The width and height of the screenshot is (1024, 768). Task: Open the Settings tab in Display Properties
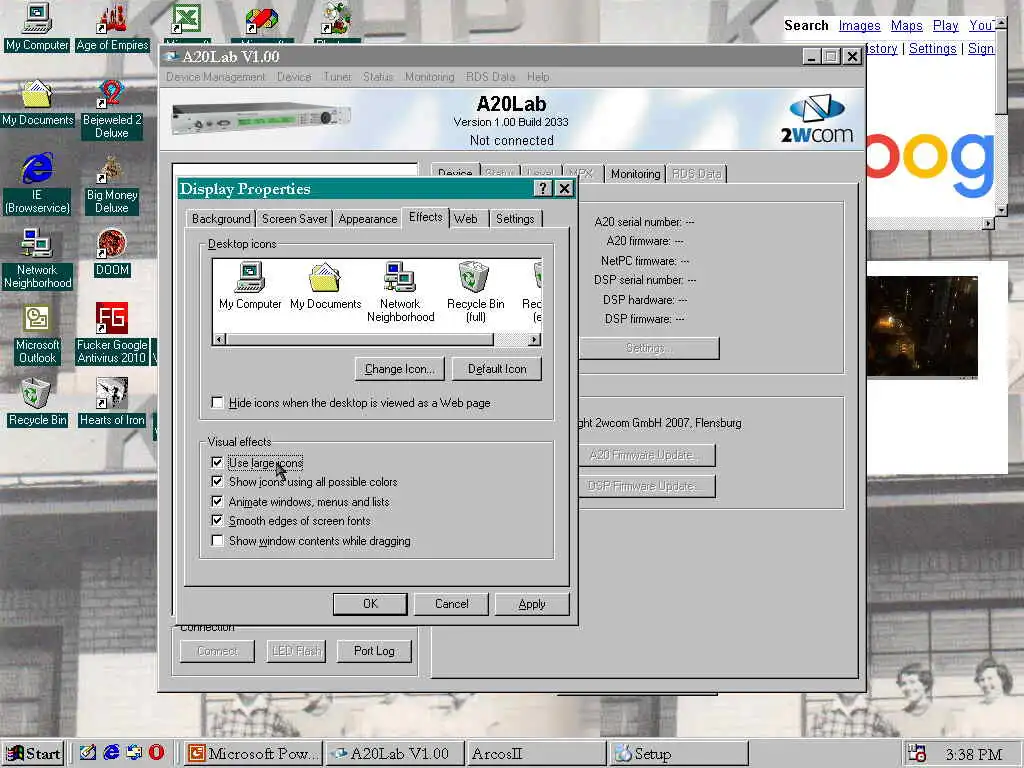515,219
